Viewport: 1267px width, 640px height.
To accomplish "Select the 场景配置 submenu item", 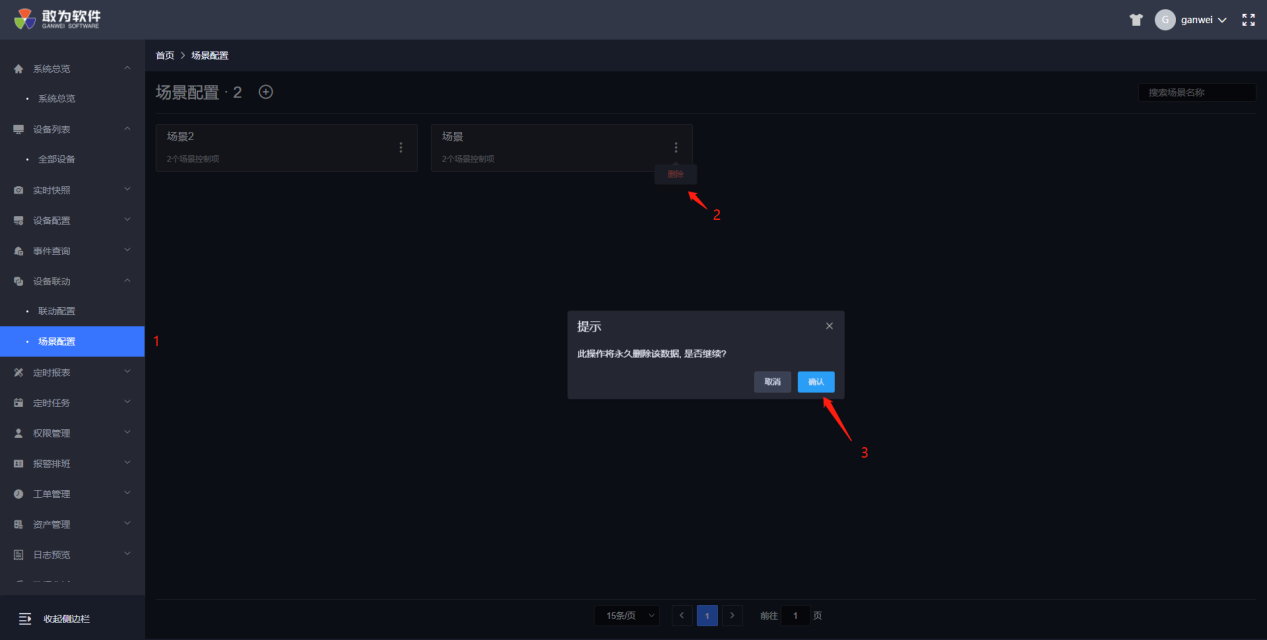I will [x=72, y=342].
